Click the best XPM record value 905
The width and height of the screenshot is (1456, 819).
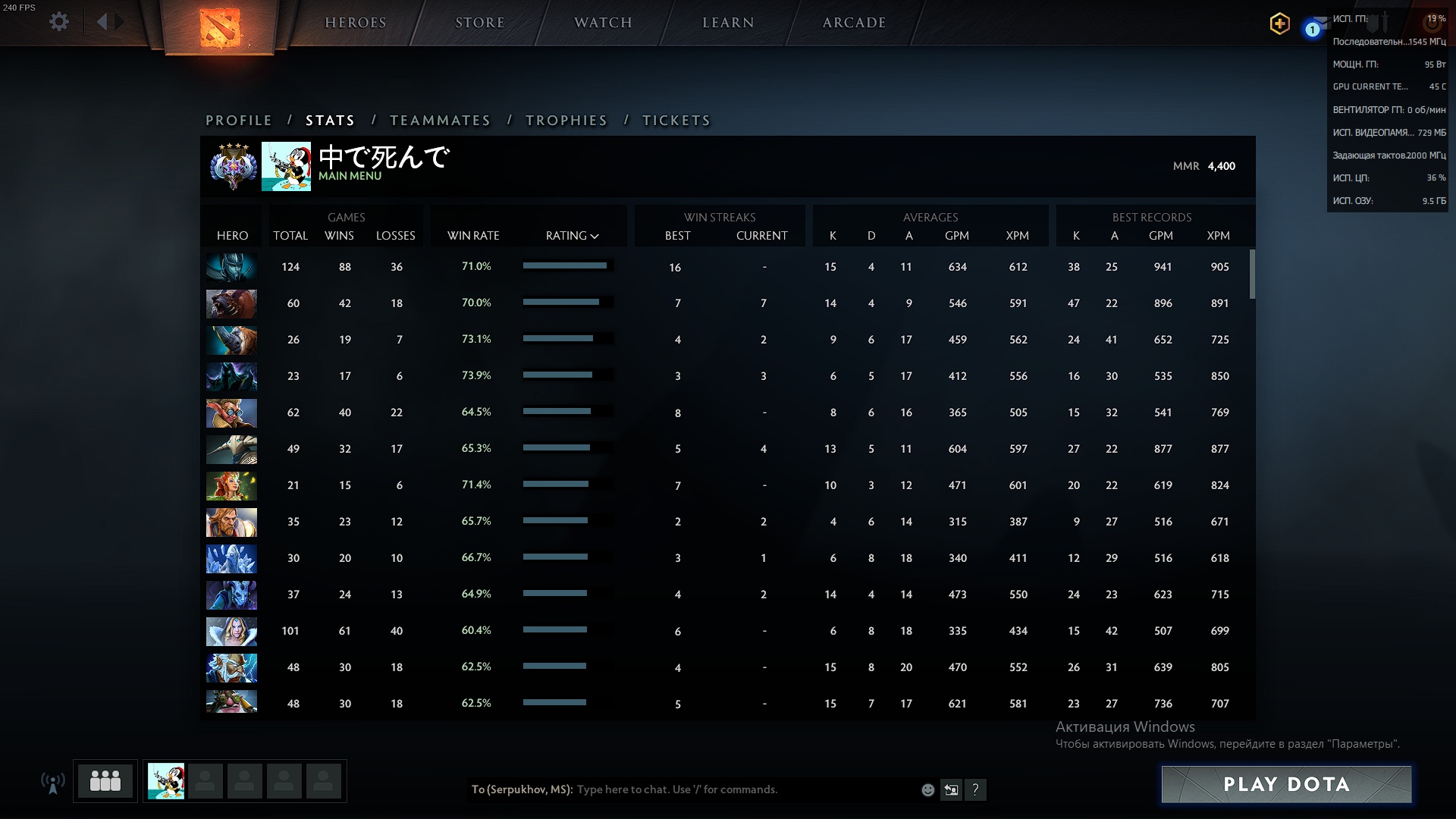(1219, 267)
